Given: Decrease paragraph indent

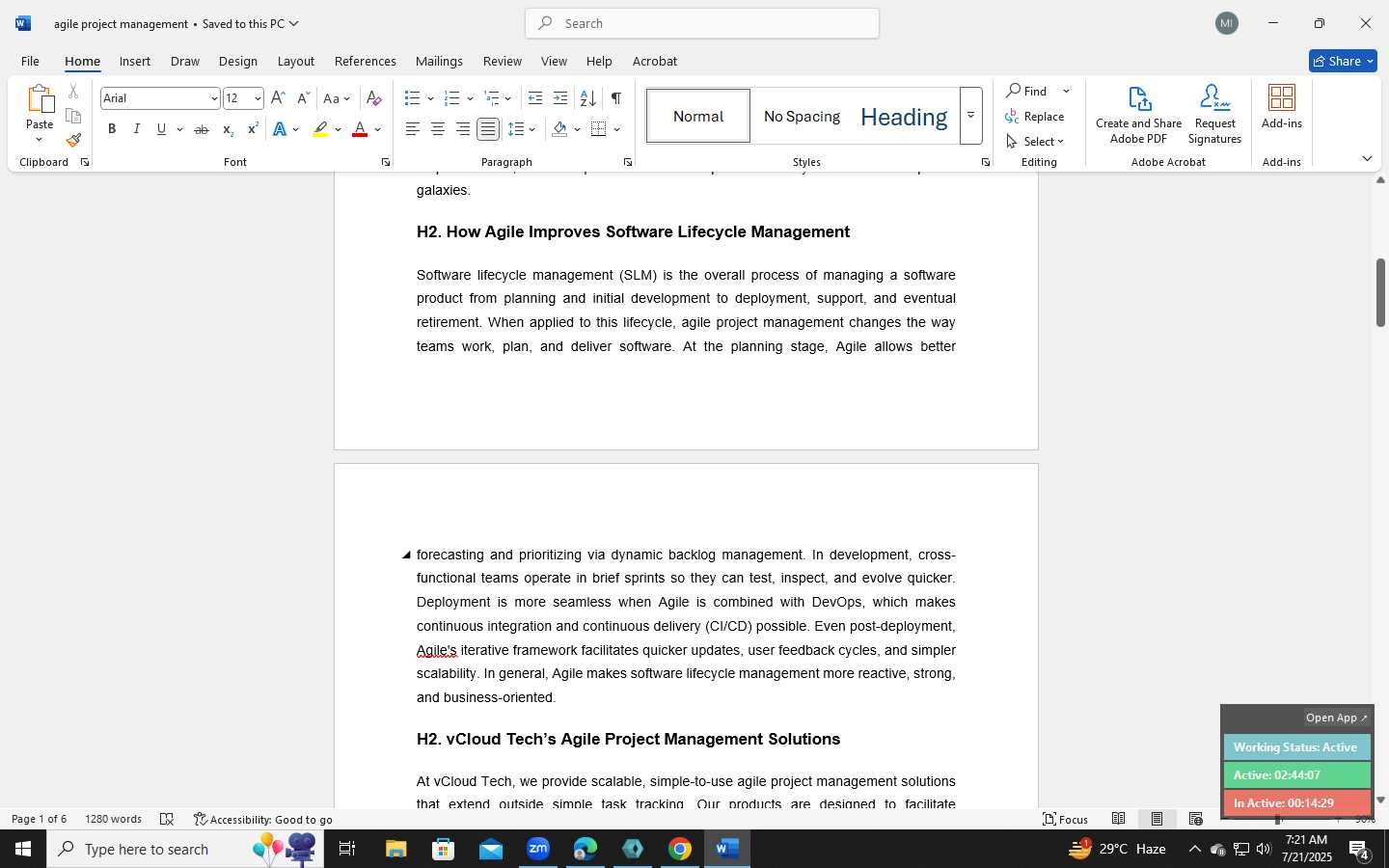Looking at the screenshot, I should [535, 98].
